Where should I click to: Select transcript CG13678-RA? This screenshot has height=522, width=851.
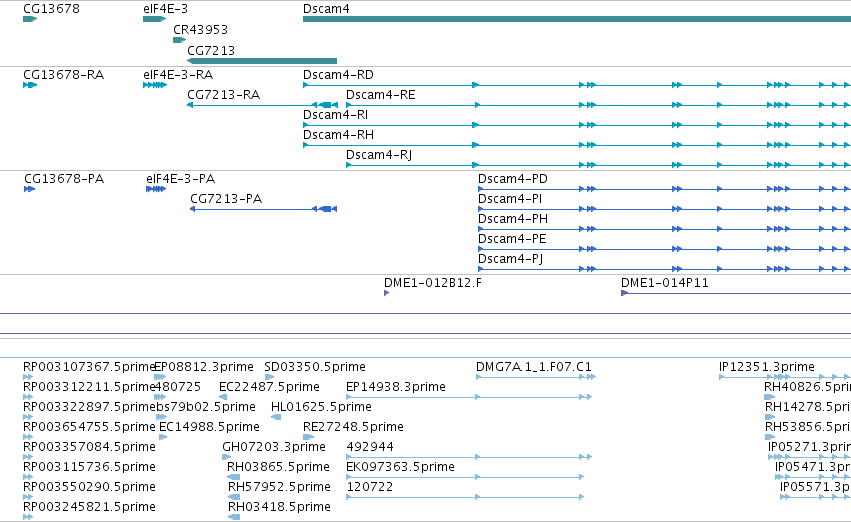point(63,75)
